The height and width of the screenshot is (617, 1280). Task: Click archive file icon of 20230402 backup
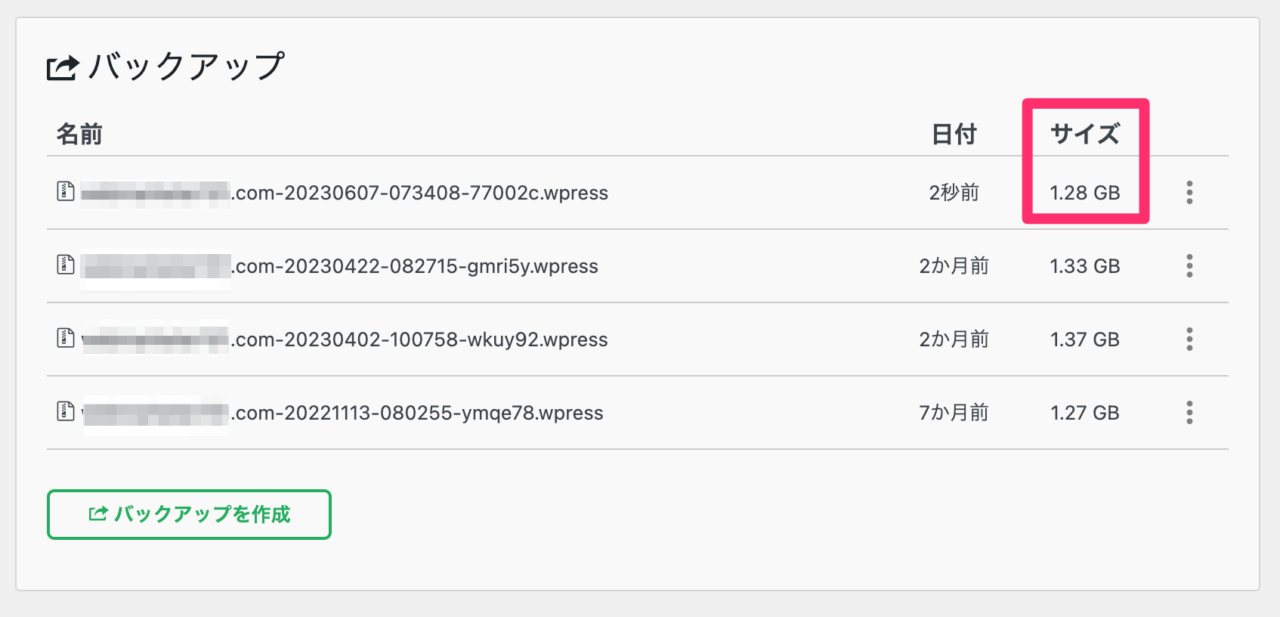pos(65,338)
